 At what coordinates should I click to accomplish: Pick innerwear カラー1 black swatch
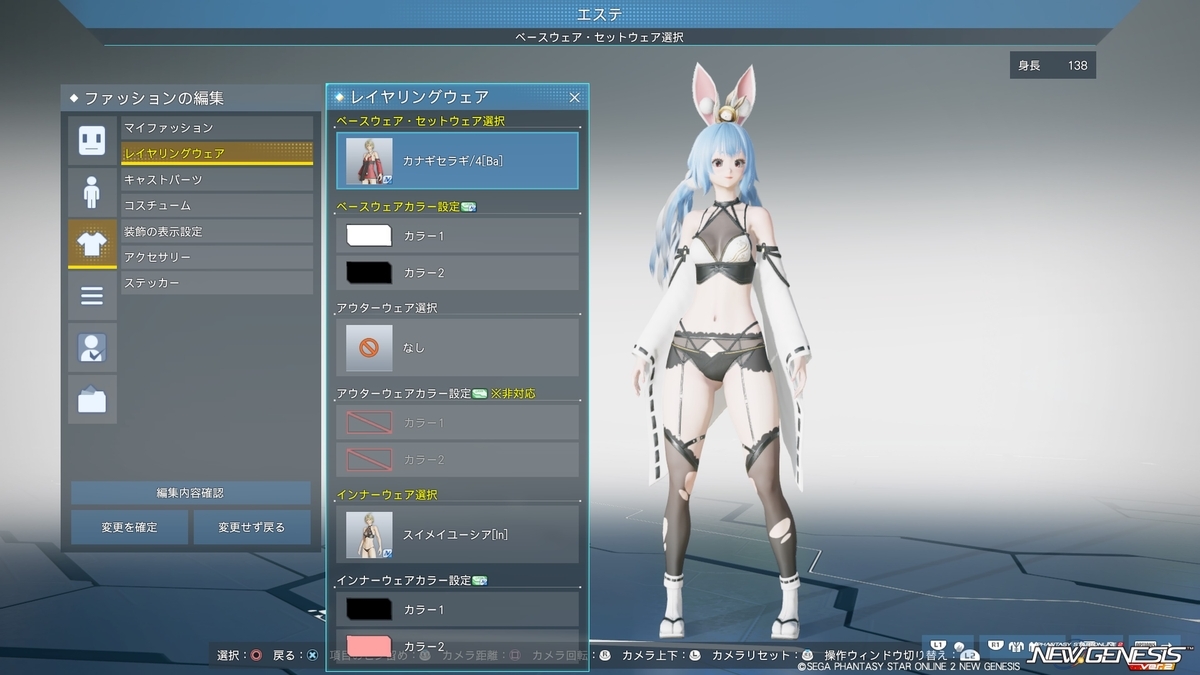point(369,609)
